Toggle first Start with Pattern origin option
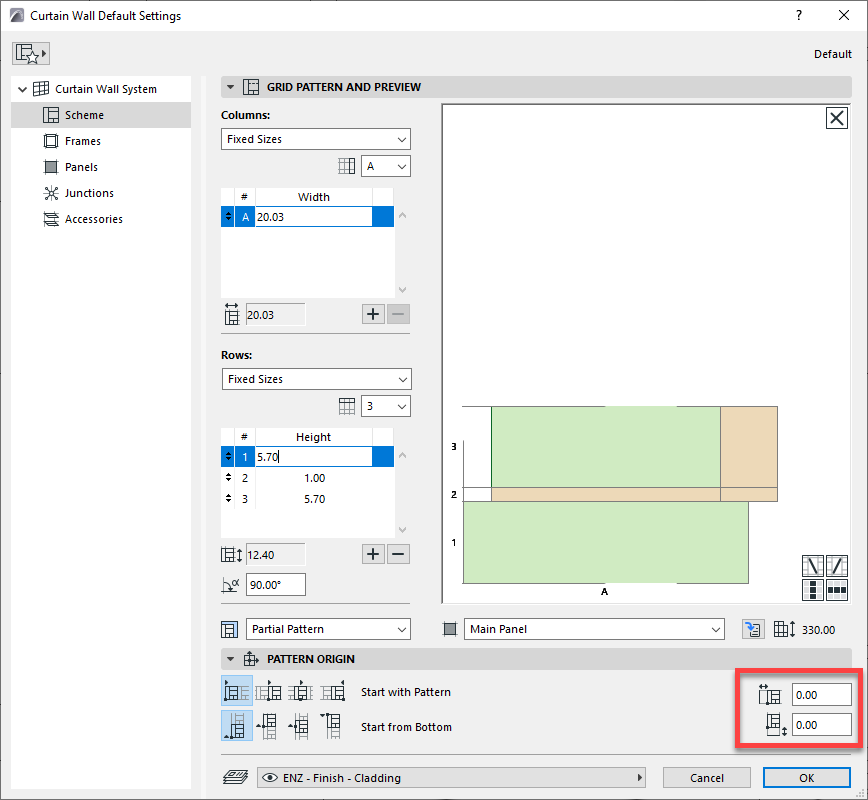The width and height of the screenshot is (868, 800). point(237,691)
